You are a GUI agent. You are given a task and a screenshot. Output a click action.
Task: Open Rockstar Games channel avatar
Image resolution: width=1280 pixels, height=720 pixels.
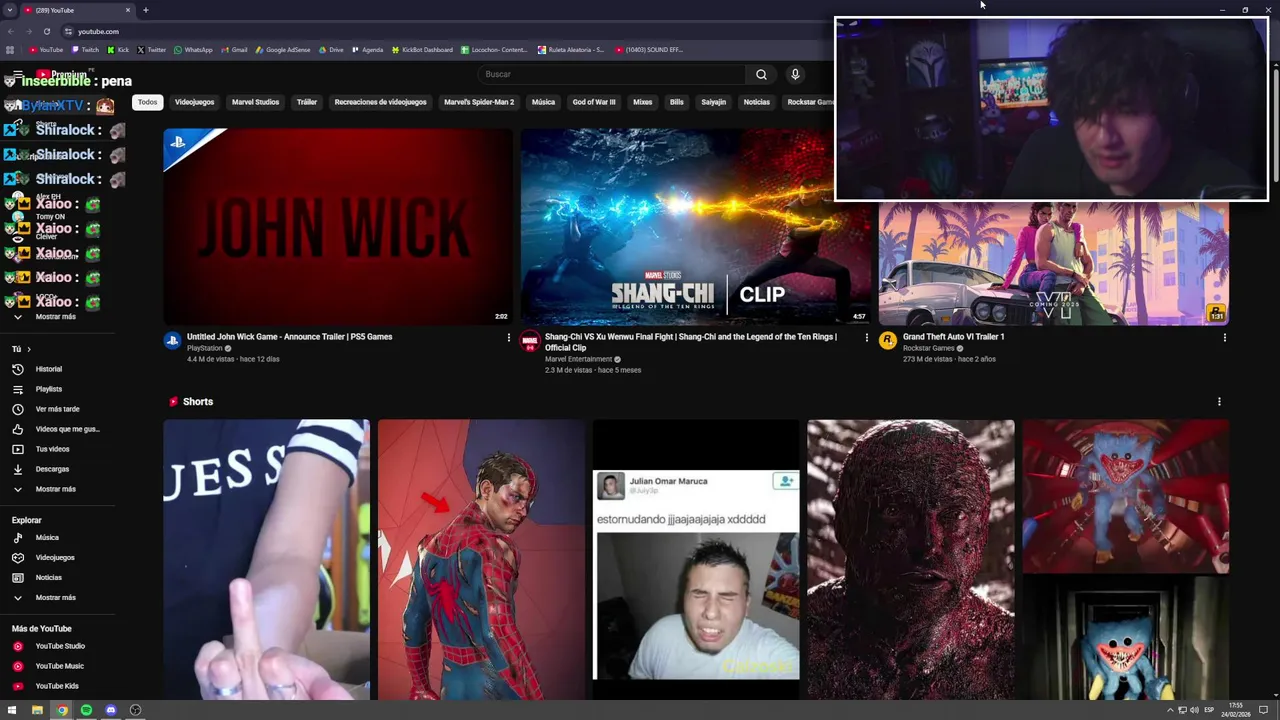pos(887,341)
